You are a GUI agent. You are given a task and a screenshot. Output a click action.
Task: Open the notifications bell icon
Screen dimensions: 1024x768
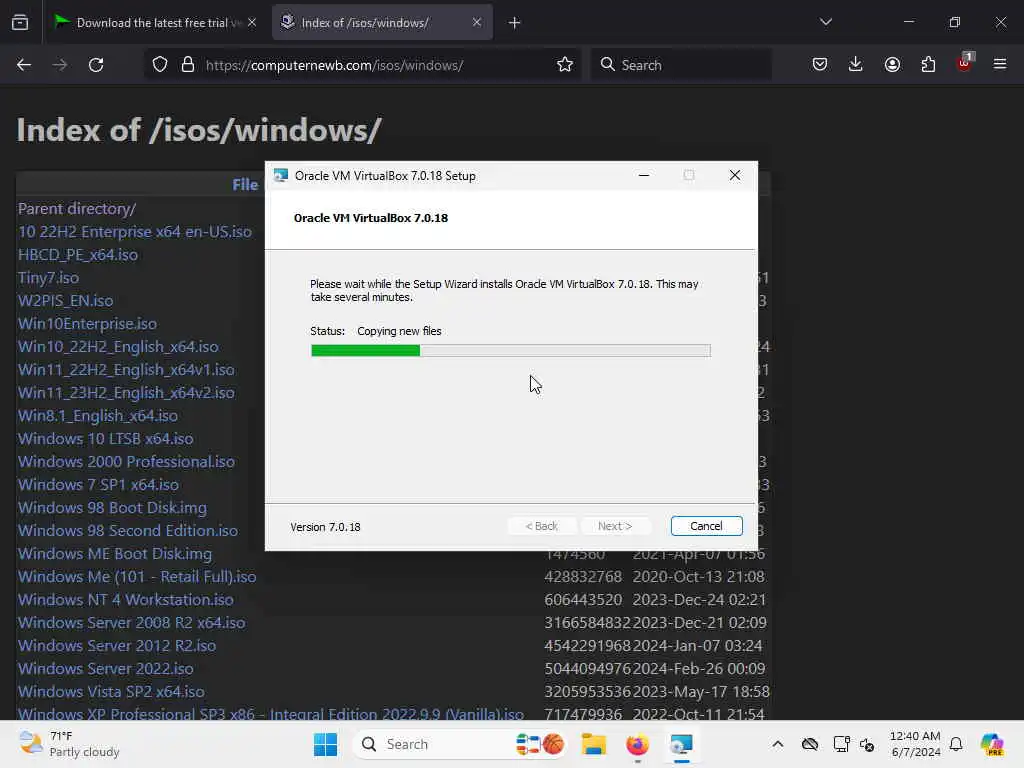coord(956,744)
